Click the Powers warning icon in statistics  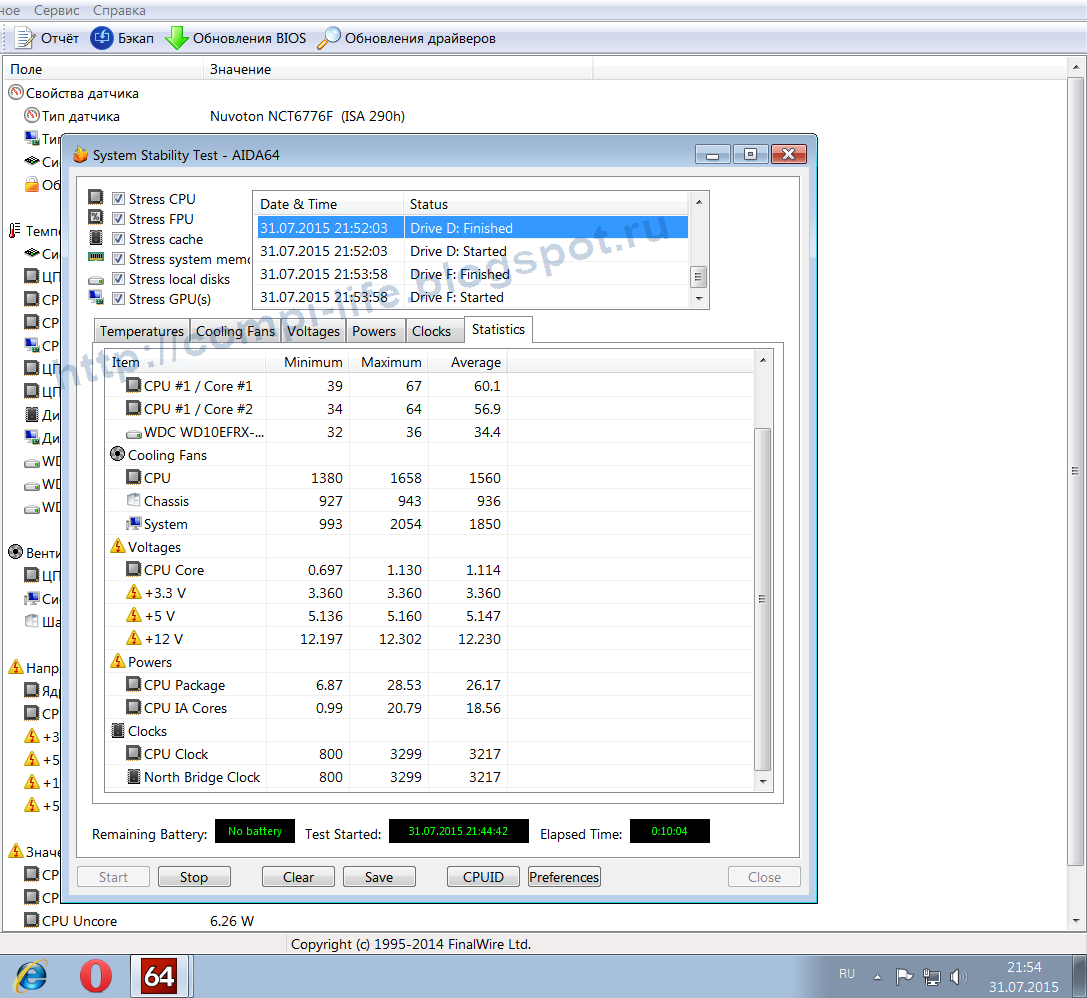[x=118, y=661]
